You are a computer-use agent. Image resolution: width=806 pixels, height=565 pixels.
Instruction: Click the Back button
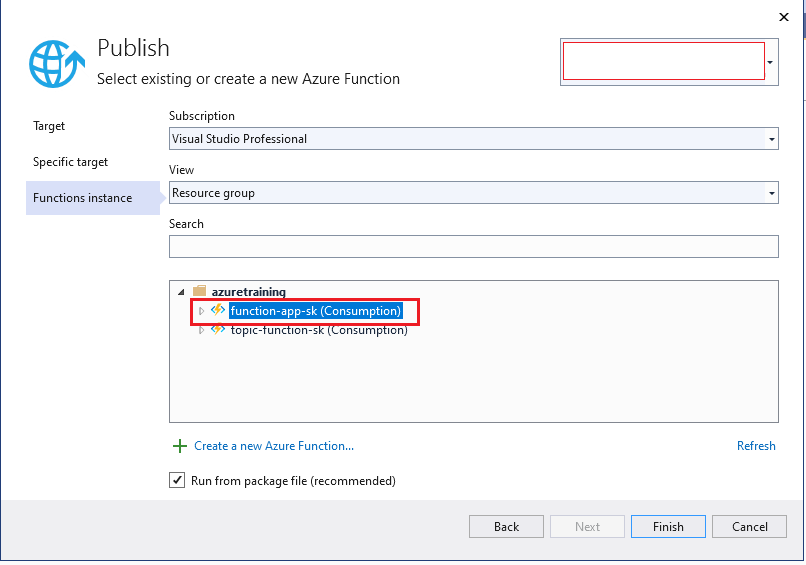point(506,527)
